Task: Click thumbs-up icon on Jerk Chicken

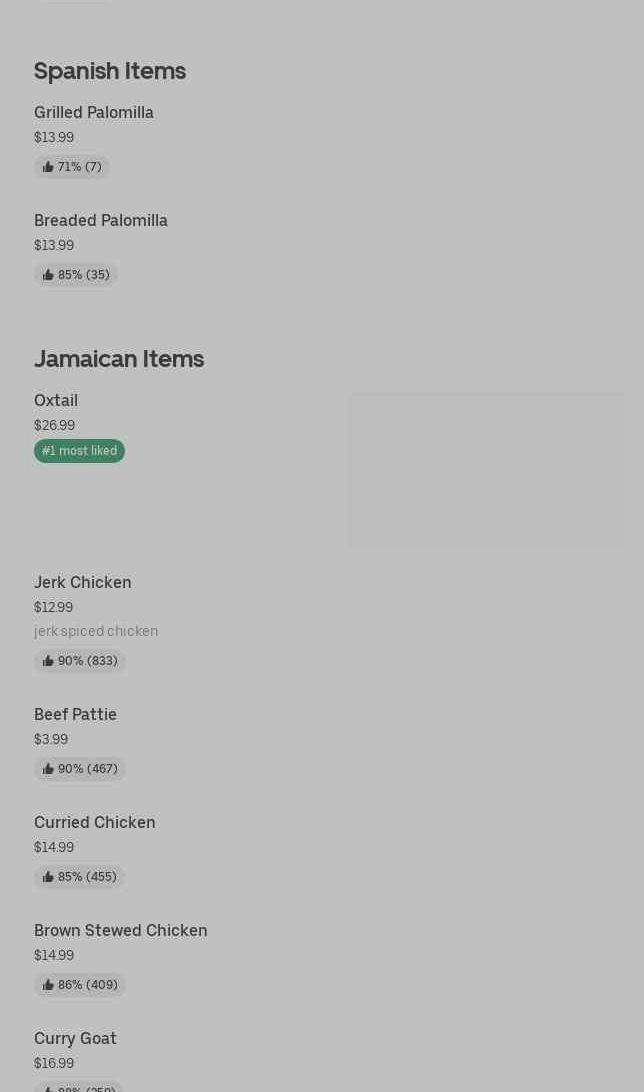Action: [48, 661]
